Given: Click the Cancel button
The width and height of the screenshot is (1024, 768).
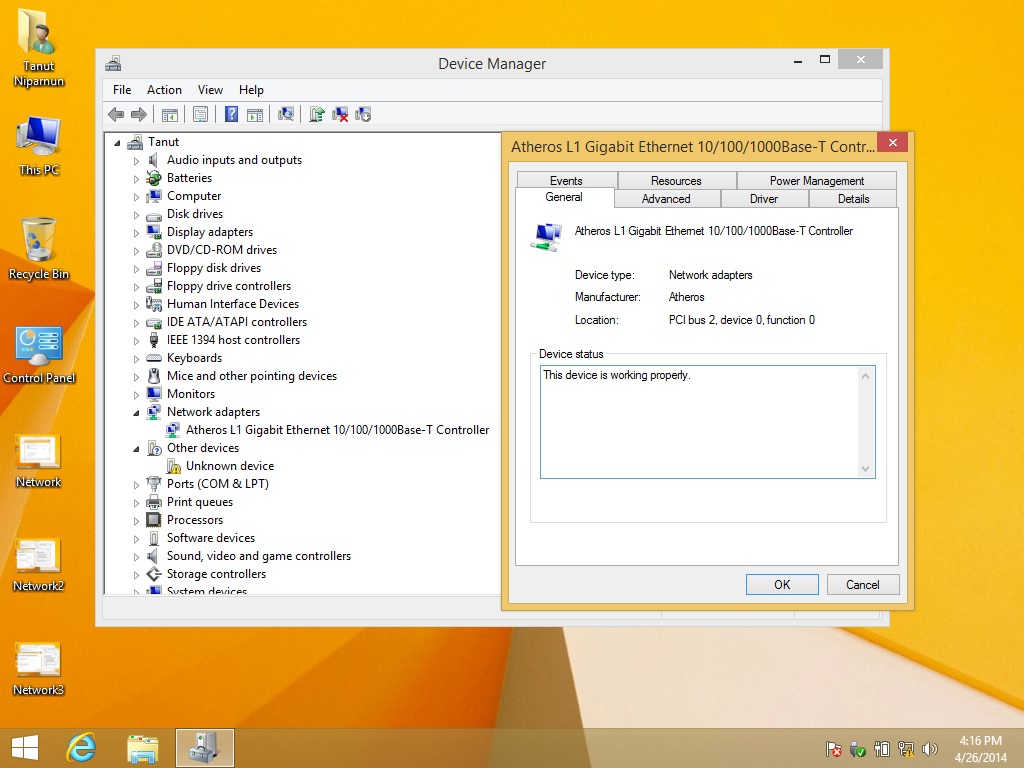Looking at the screenshot, I should (x=862, y=585).
